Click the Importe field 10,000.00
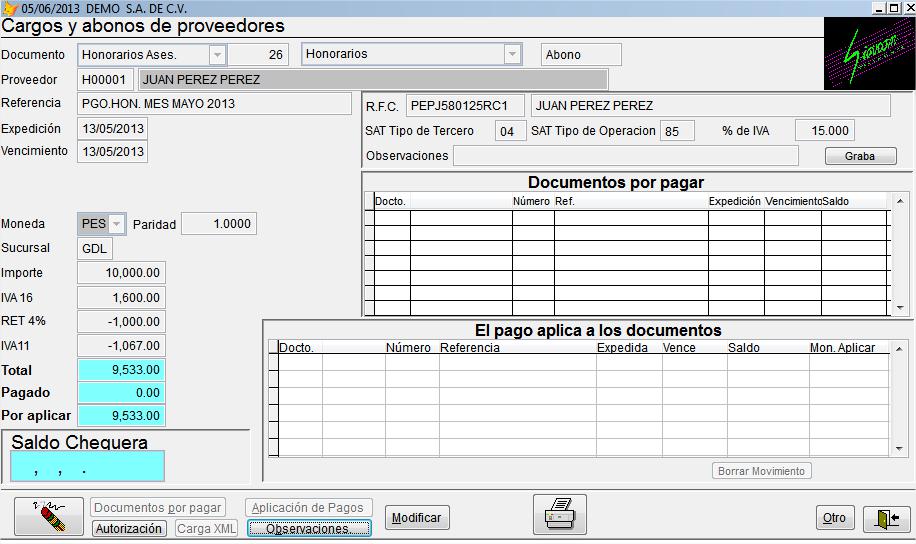Screen dimensions: 916x544 (x=122, y=273)
